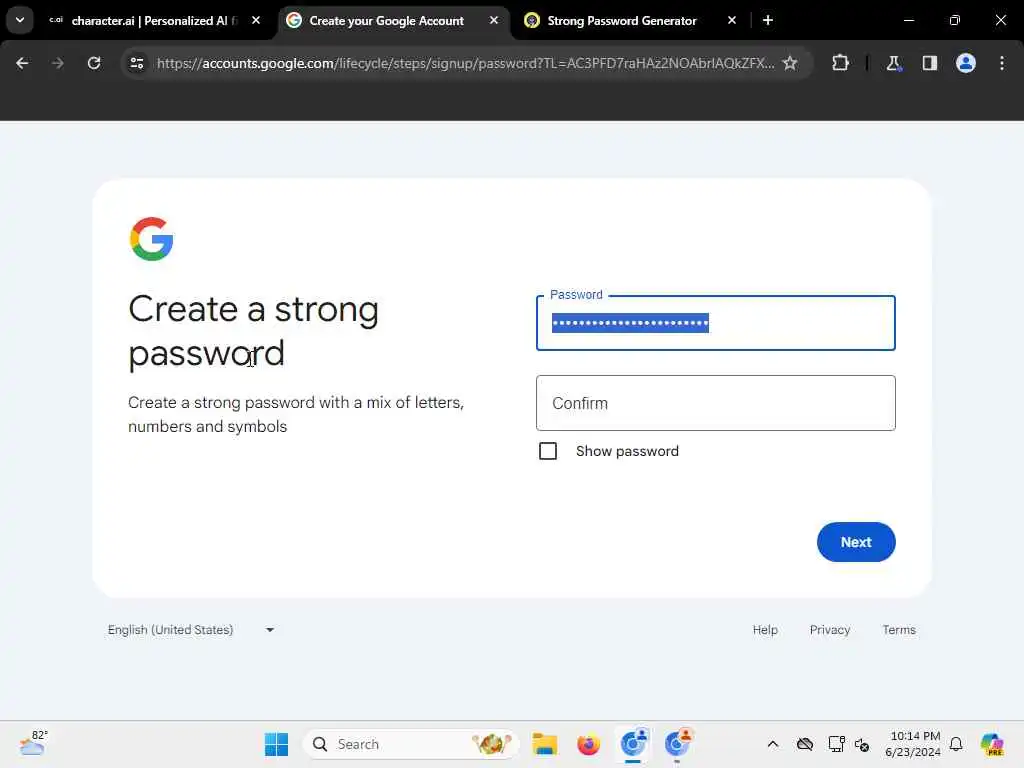The image size is (1024, 768).
Task: Close the character.ai tab
Action: [256, 20]
